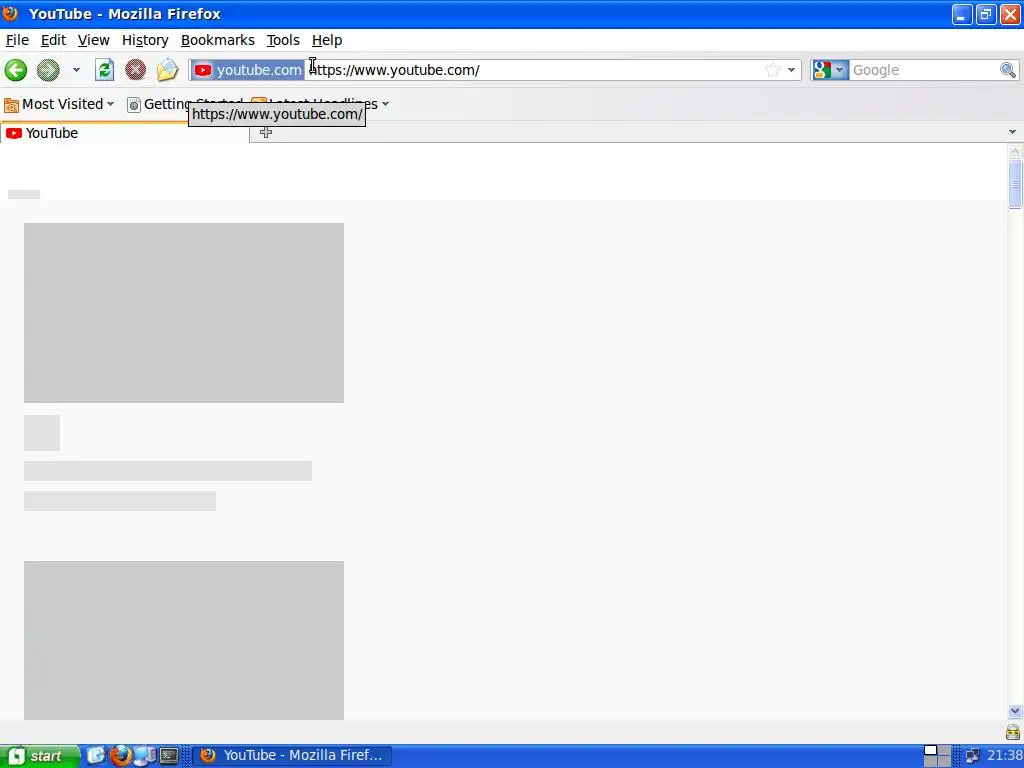The image size is (1024, 768).
Task: List all tabs dropdown arrow
Action: click(1012, 132)
